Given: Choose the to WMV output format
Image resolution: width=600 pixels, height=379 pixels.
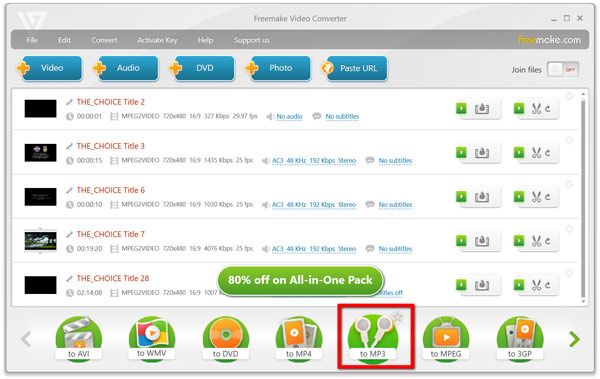Looking at the screenshot, I should click(152, 337).
